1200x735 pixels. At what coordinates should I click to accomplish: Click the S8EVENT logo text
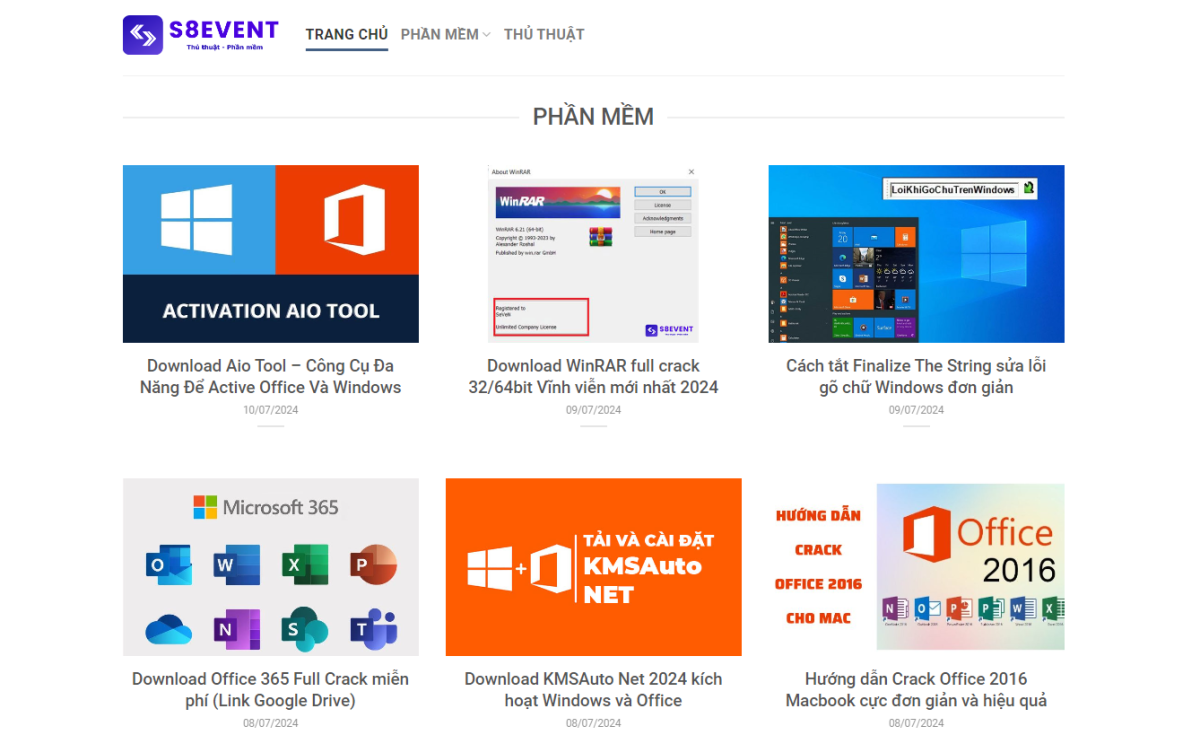coord(223,30)
